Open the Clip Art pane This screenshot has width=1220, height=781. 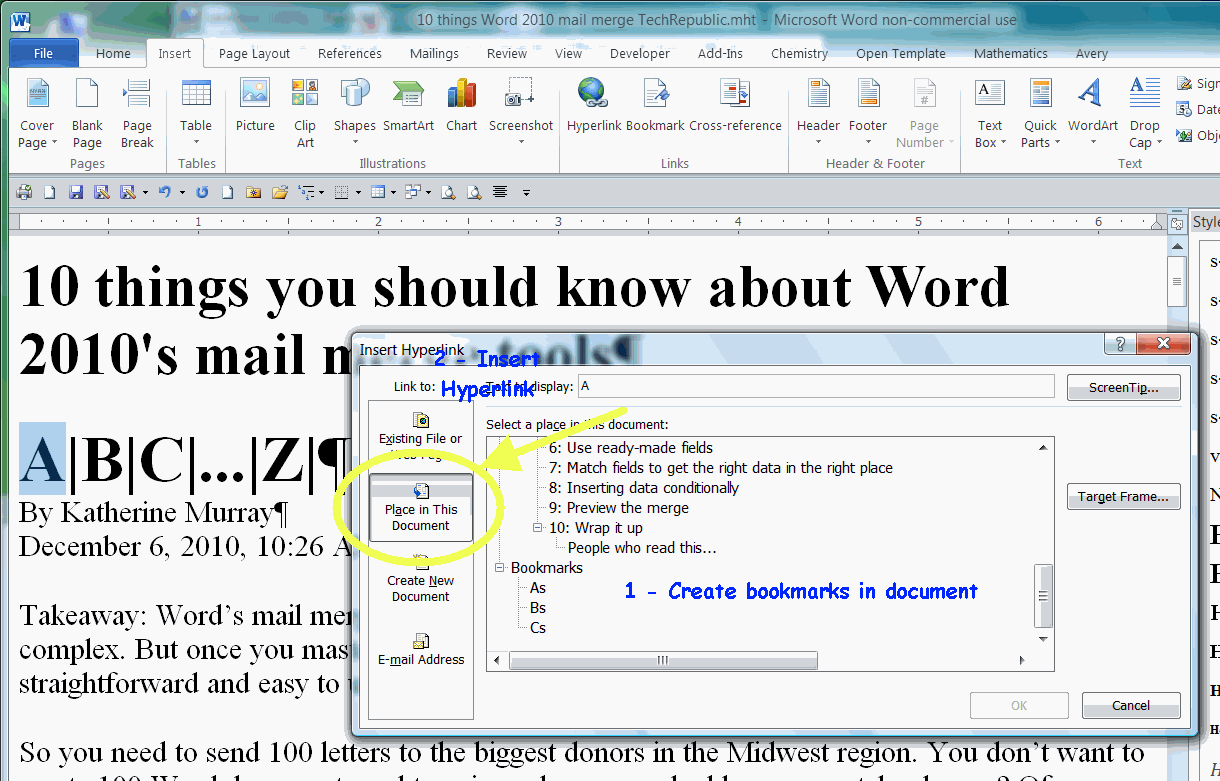click(x=304, y=112)
